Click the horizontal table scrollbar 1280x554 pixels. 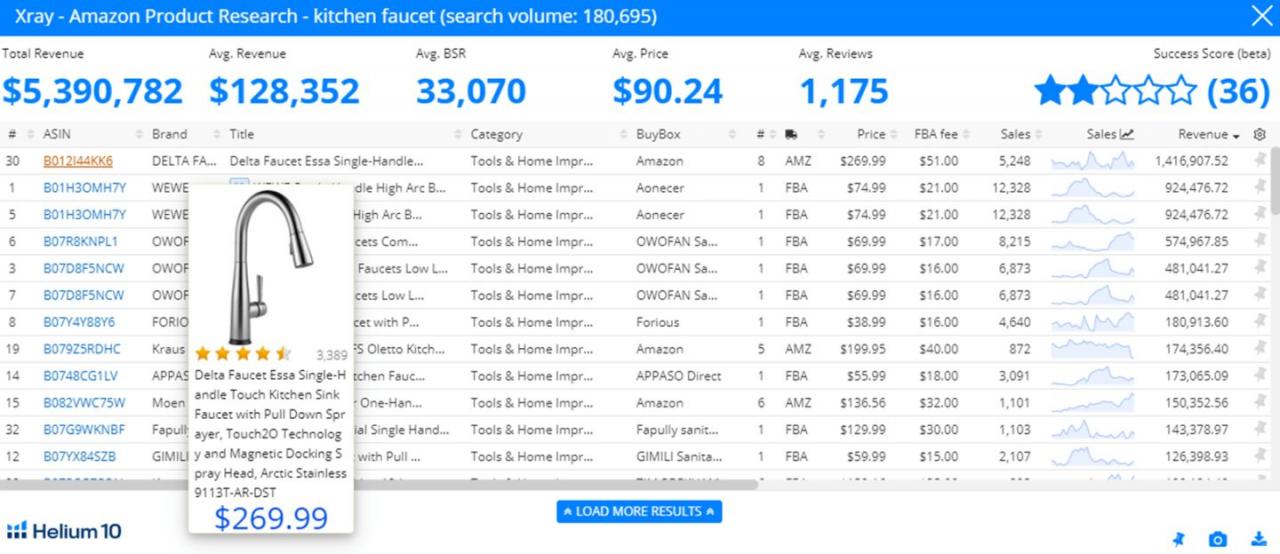pyautogui.click(x=380, y=484)
